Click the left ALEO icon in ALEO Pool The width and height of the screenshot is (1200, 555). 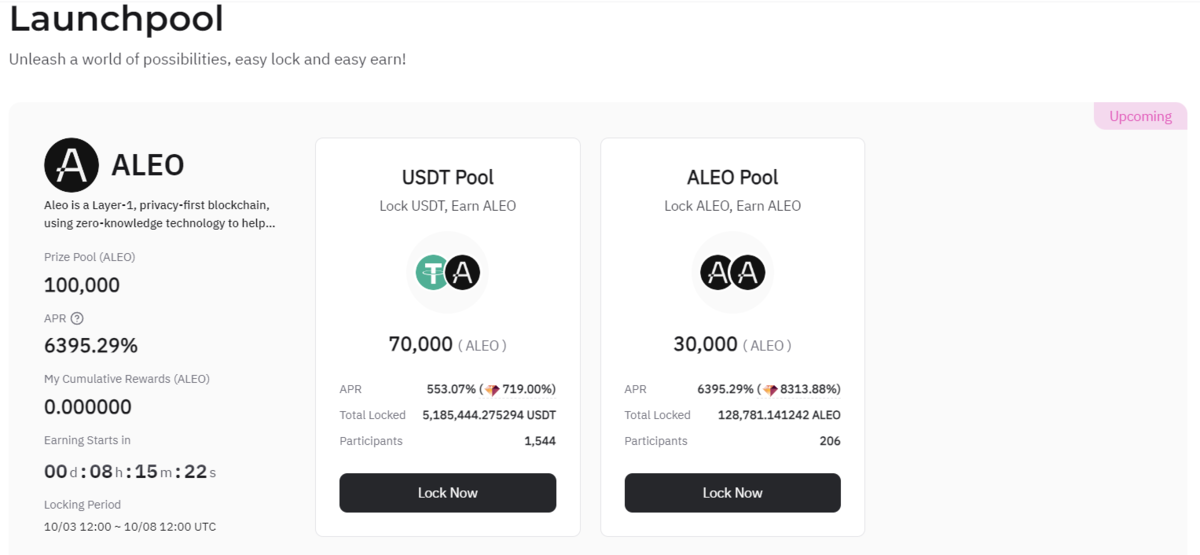coord(717,272)
